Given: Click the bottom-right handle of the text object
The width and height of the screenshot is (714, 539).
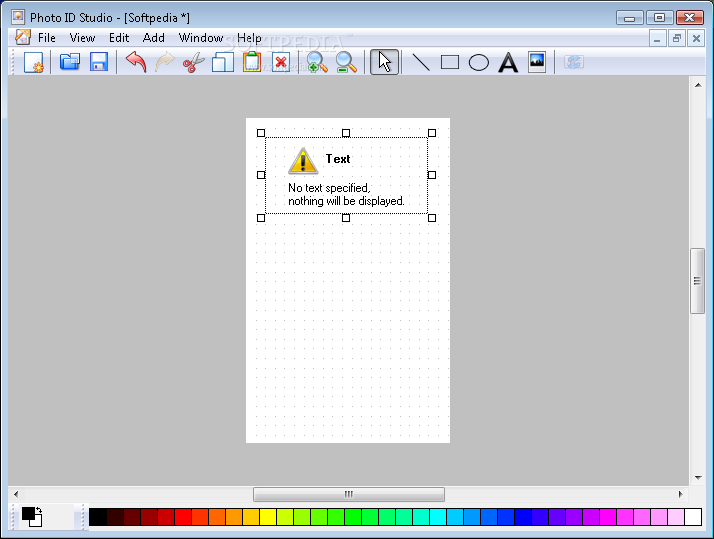Looking at the screenshot, I should tap(432, 218).
